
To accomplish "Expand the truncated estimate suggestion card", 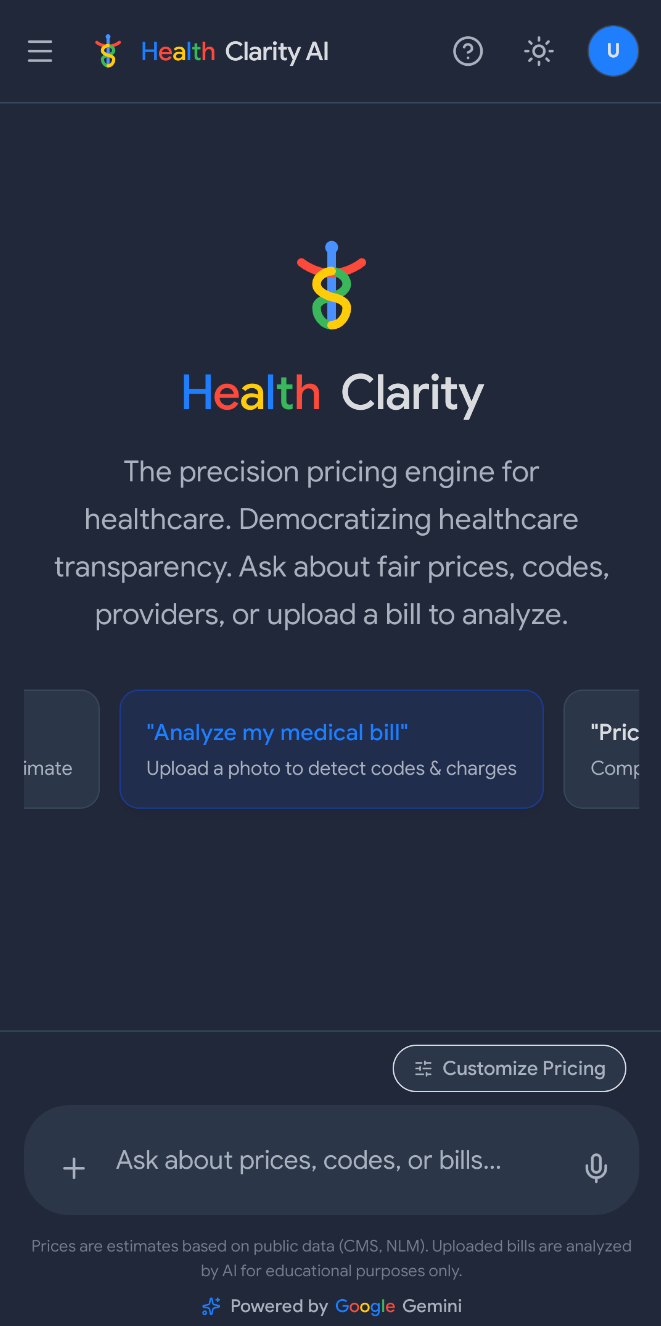I will (40, 749).
